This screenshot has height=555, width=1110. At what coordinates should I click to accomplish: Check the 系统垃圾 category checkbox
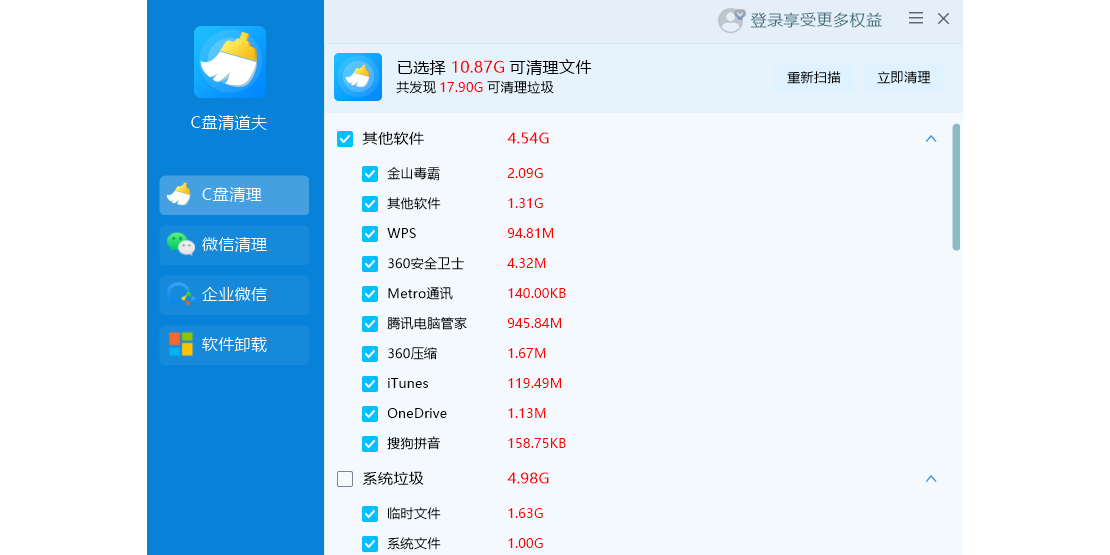click(x=345, y=479)
